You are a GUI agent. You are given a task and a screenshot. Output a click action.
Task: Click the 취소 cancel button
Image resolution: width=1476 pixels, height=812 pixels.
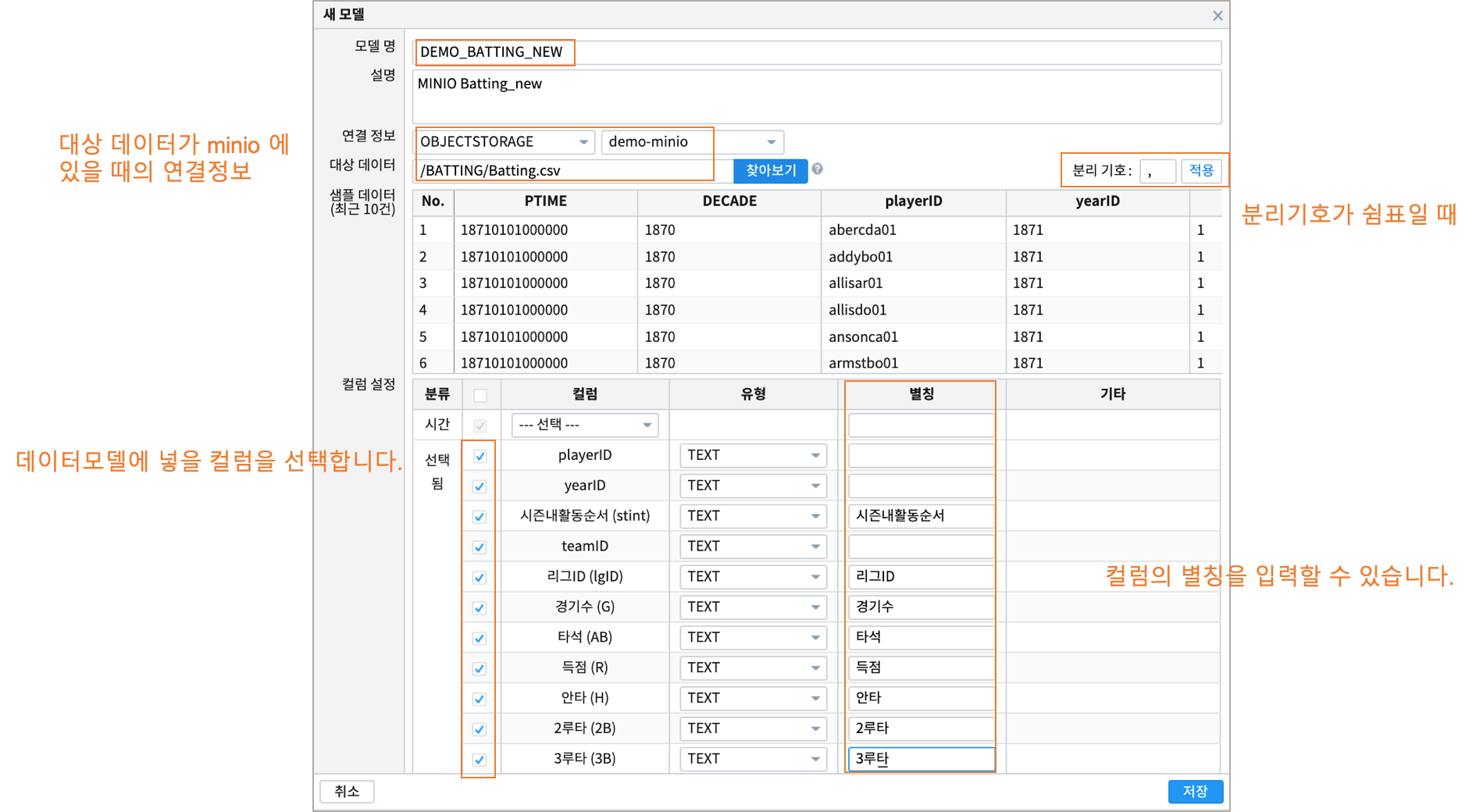pos(347,792)
